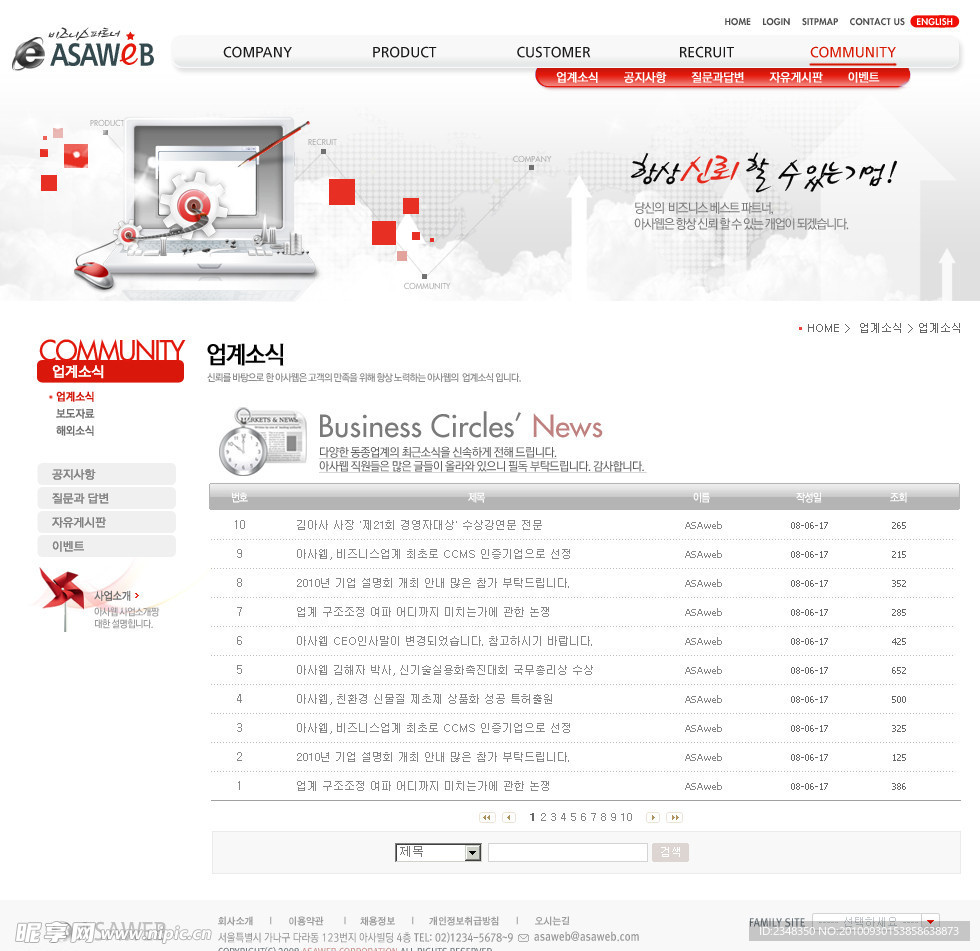Go to page 5 in pagination

(573, 817)
